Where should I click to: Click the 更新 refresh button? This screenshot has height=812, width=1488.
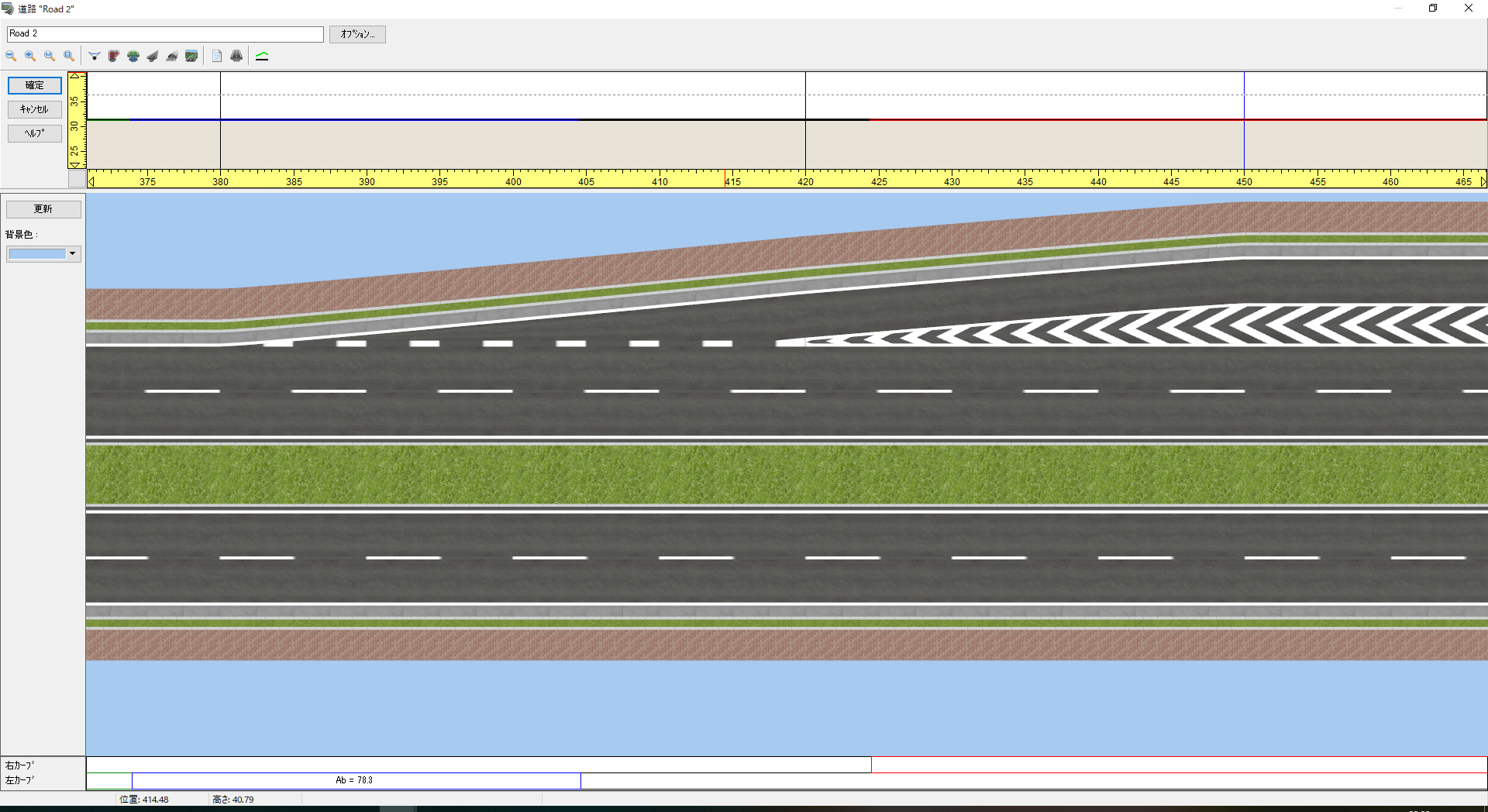click(x=43, y=209)
